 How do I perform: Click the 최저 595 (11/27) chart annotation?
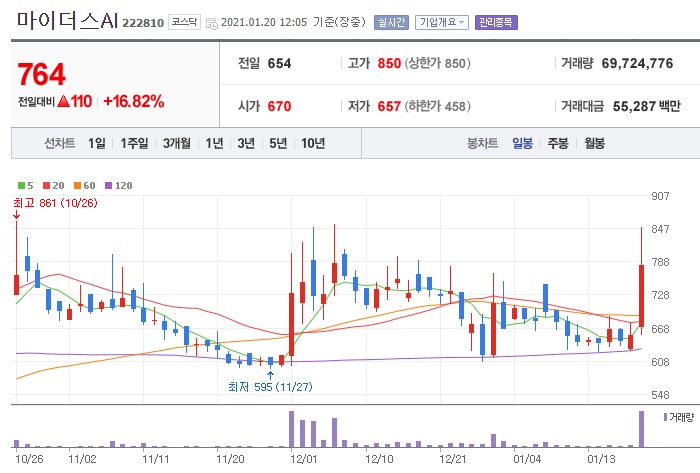pos(270,386)
